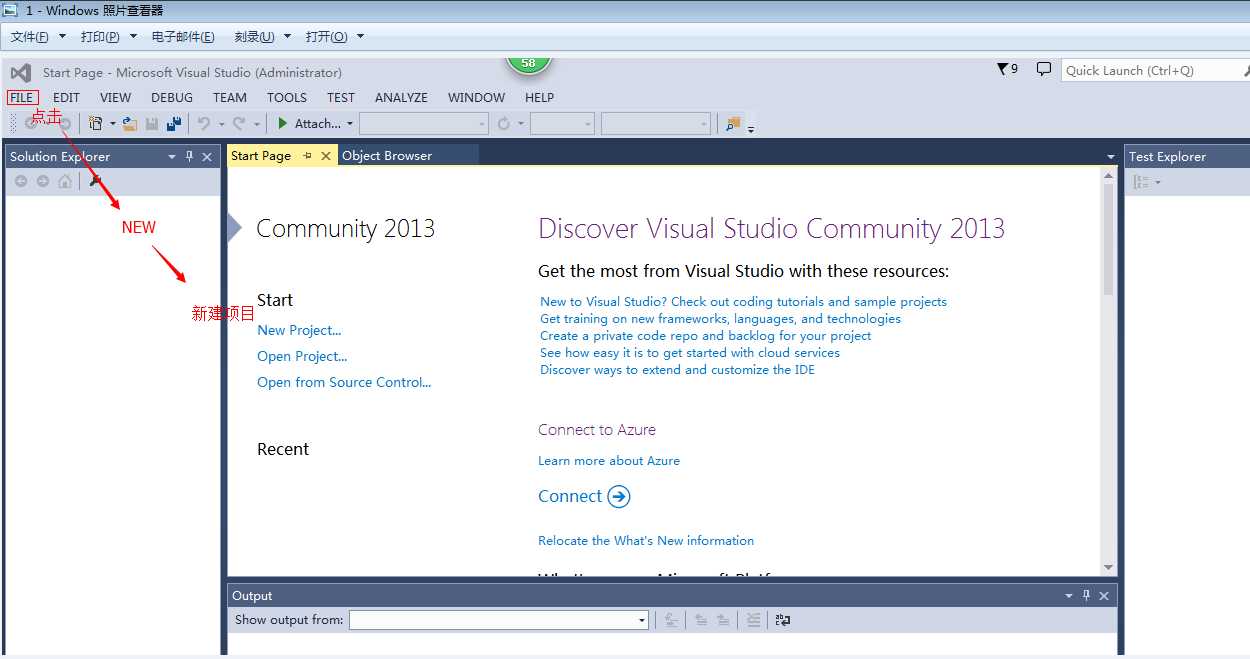This screenshot has height=659, width=1250.
Task: Open the document tabs overflow dropdown arrow
Action: pyautogui.click(x=1111, y=157)
